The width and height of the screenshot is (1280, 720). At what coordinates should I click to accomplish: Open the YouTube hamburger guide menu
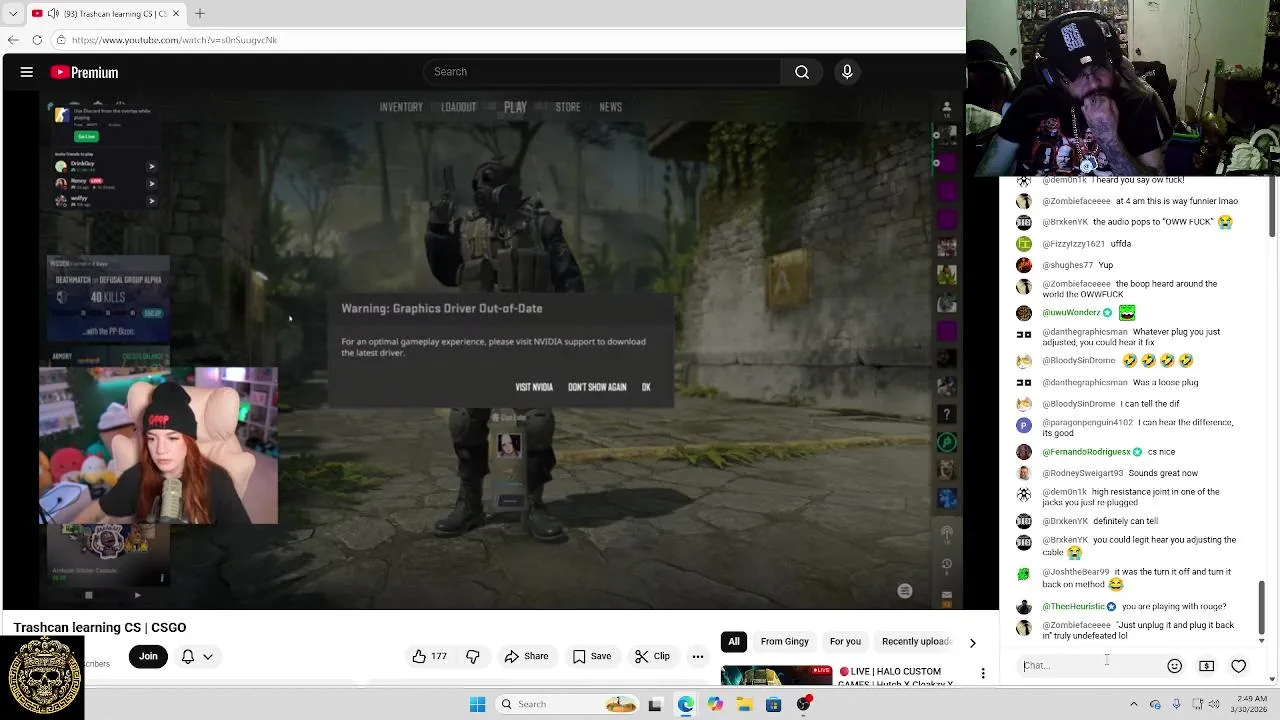[27, 72]
